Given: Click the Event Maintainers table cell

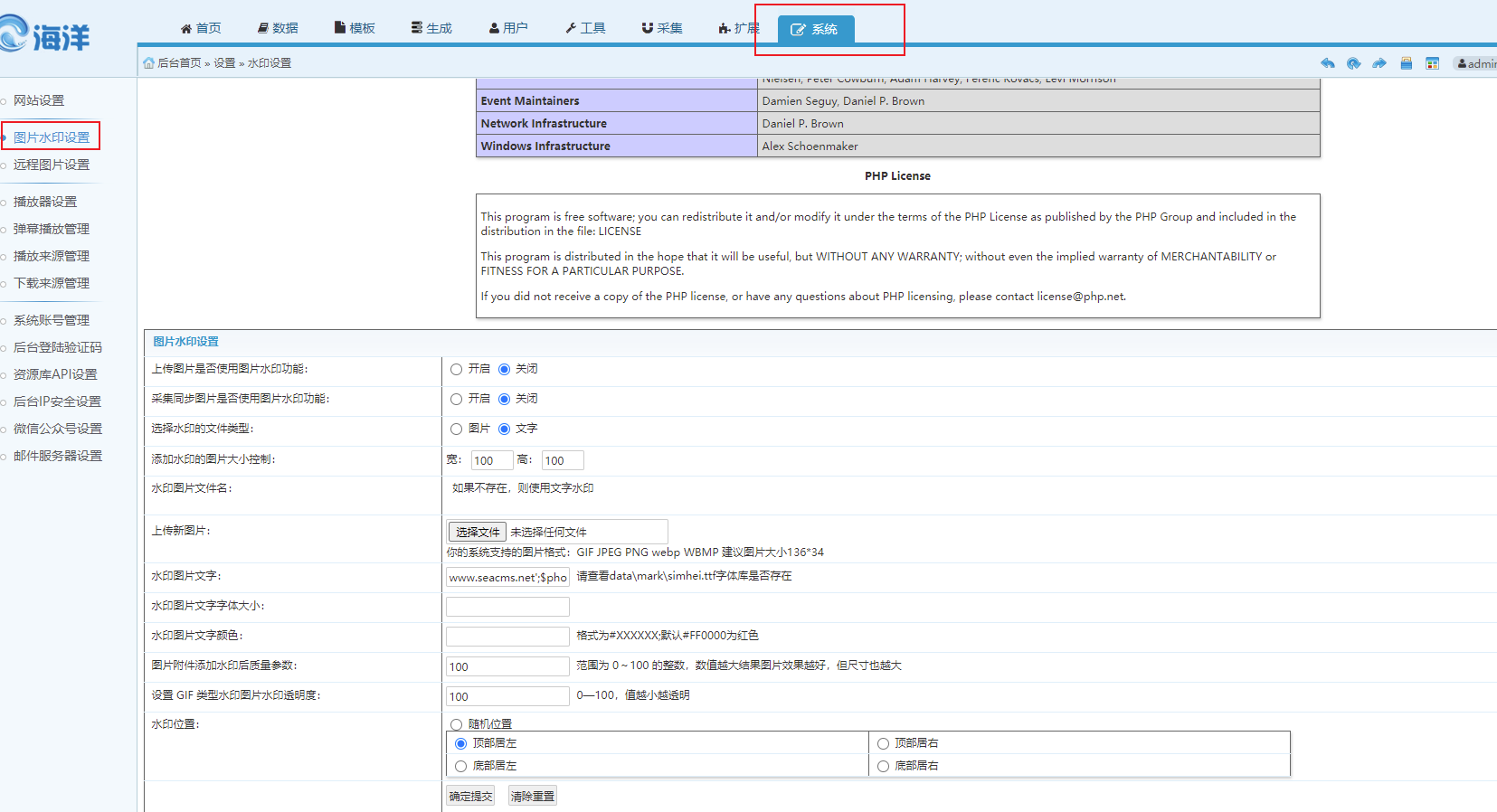Looking at the screenshot, I should pyautogui.click(x=617, y=100).
